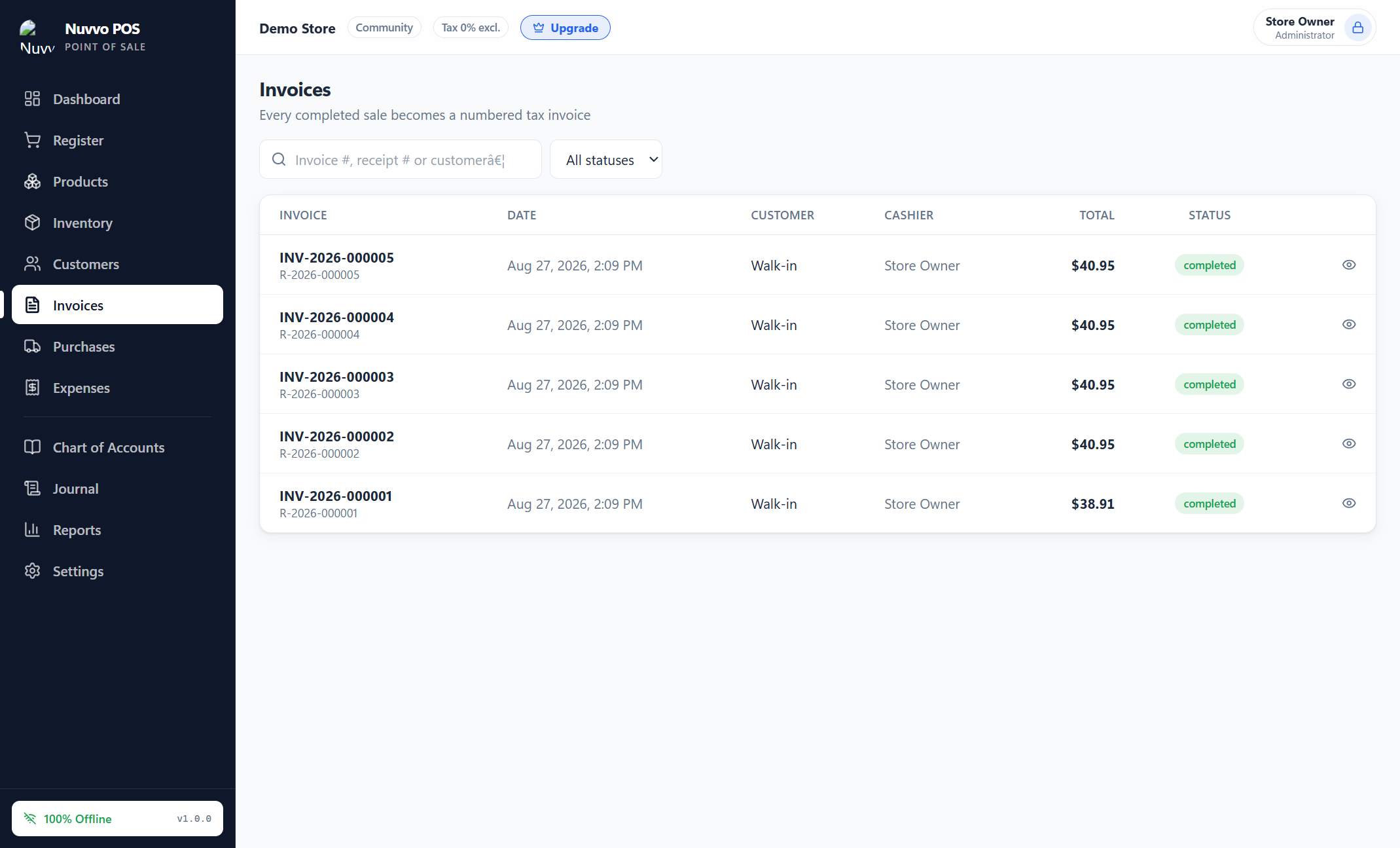The height and width of the screenshot is (848, 1400).
Task: Open the Inventory section
Action: click(x=117, y=223)
